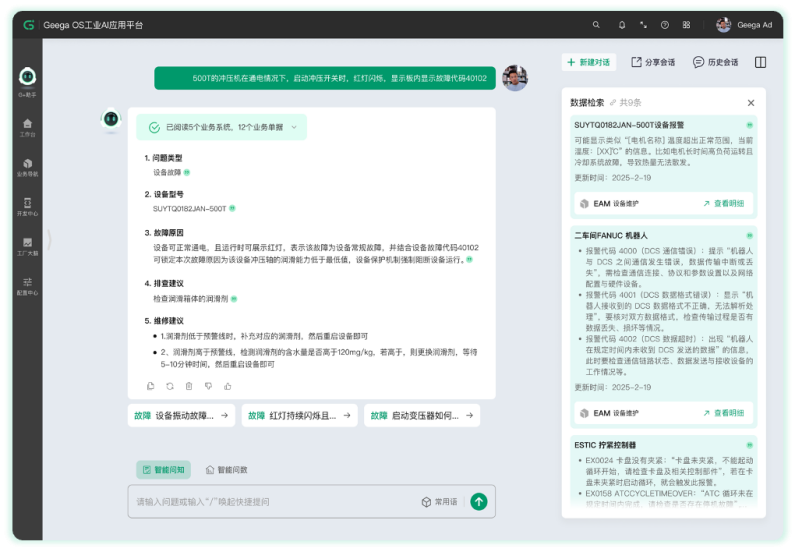Mark the response with thumbs down
Screen dimensions: 795x552
click(x=208, y=385)
